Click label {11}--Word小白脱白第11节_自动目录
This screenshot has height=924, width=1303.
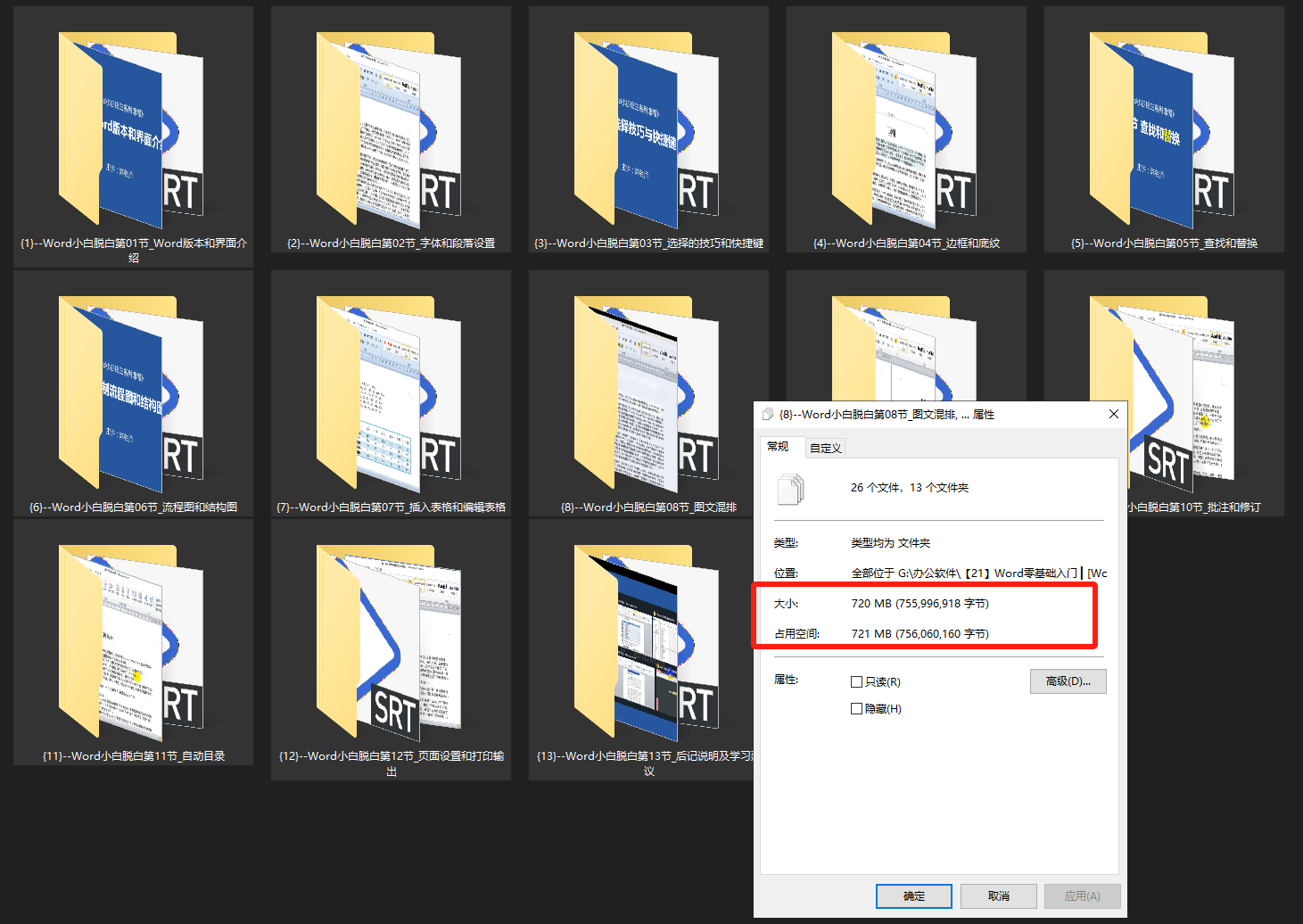coord(134,755)
